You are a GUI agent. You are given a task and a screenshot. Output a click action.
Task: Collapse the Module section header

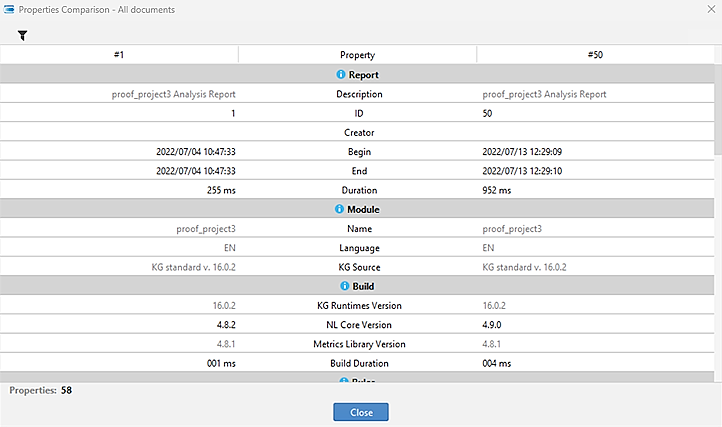pyautogui.click(x=362, y=209)
